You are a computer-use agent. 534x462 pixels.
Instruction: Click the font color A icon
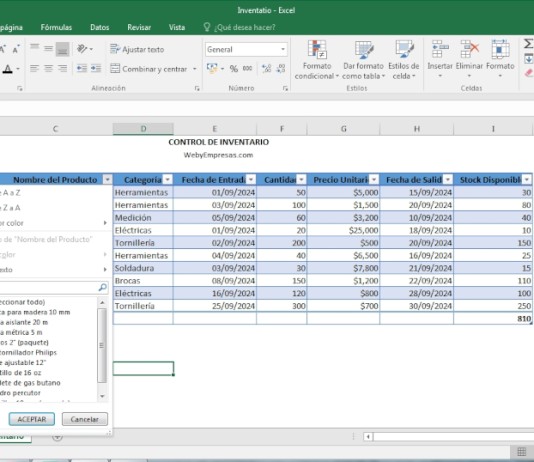click(7, 69)
